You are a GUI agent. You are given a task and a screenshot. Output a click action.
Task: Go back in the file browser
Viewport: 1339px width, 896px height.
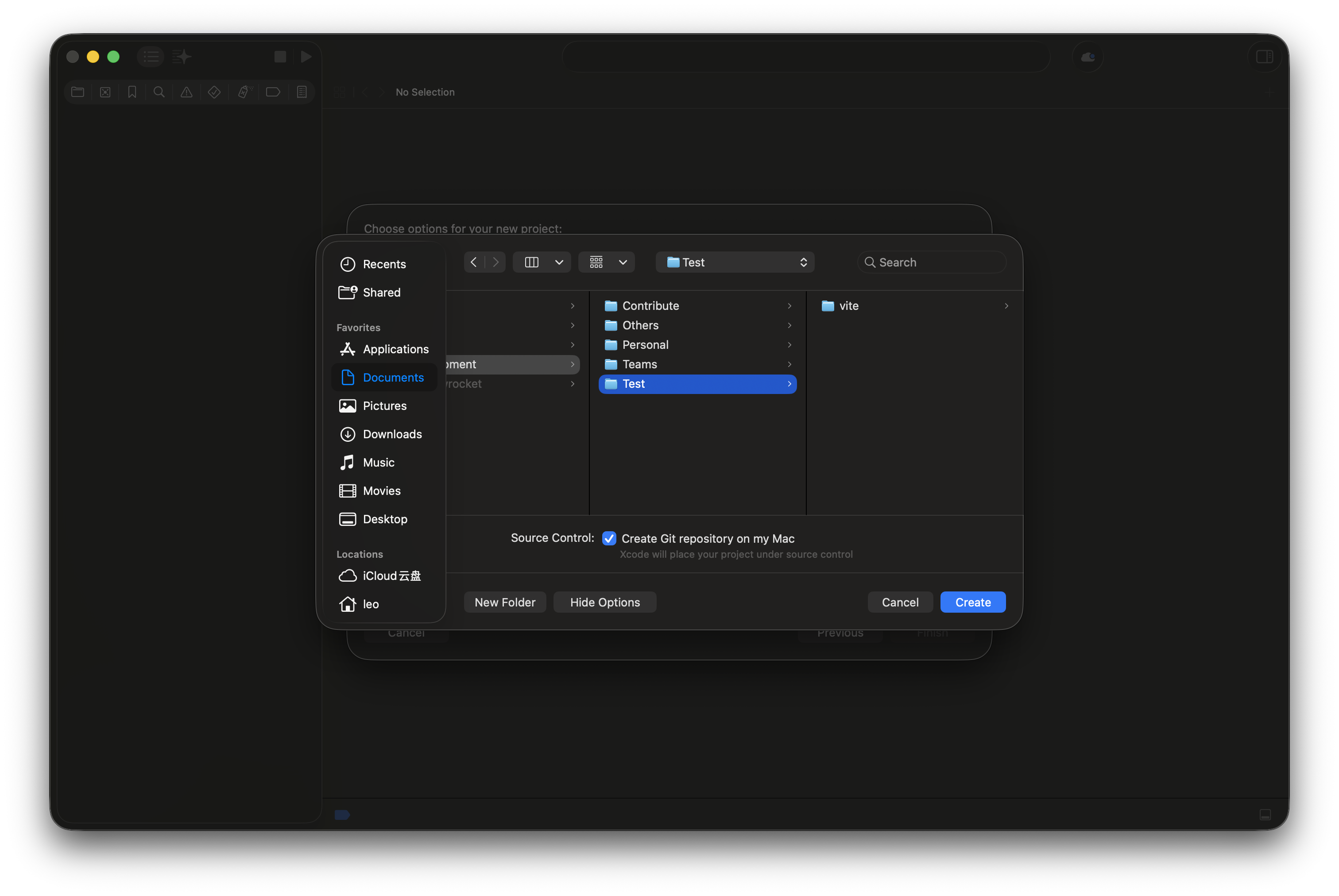click(x=474, y=262)
